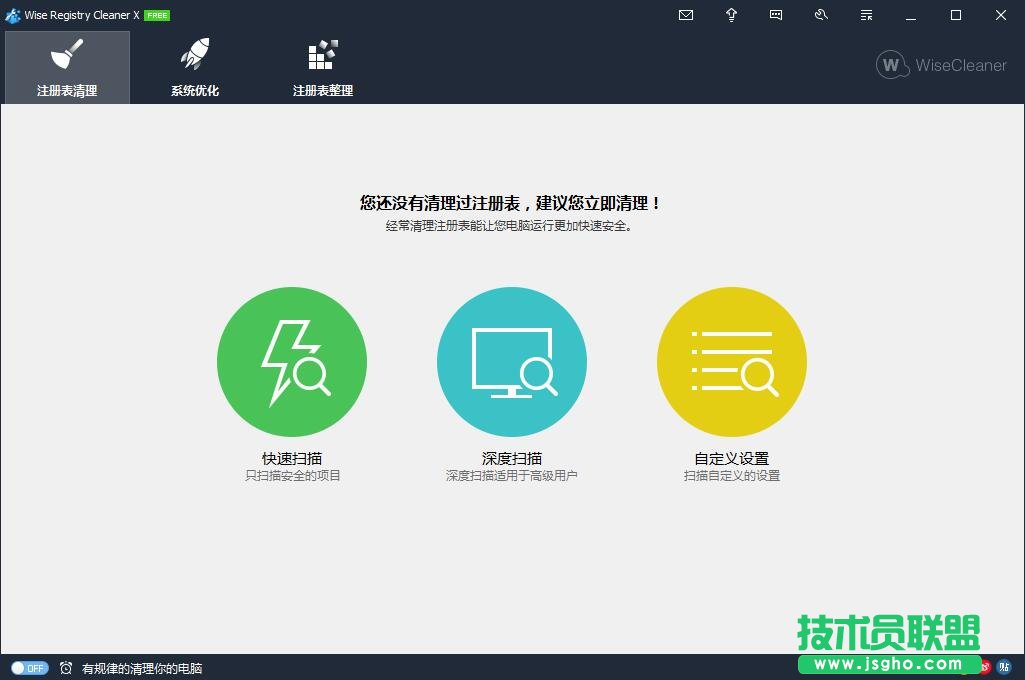Select the Deep Scan (深度扫描) teal icon

(511, 361)
